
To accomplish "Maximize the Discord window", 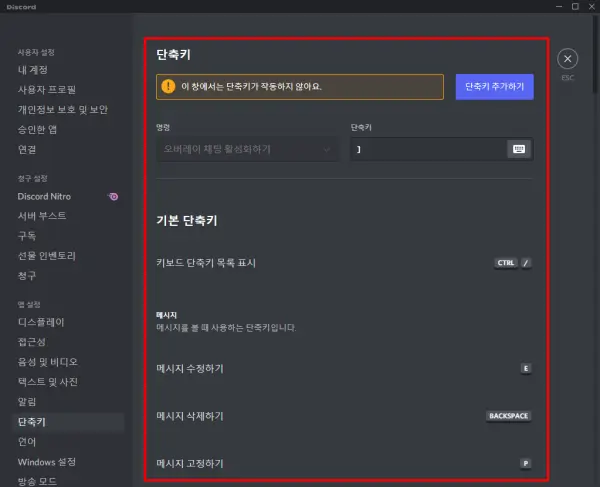I will click(575, 7).
